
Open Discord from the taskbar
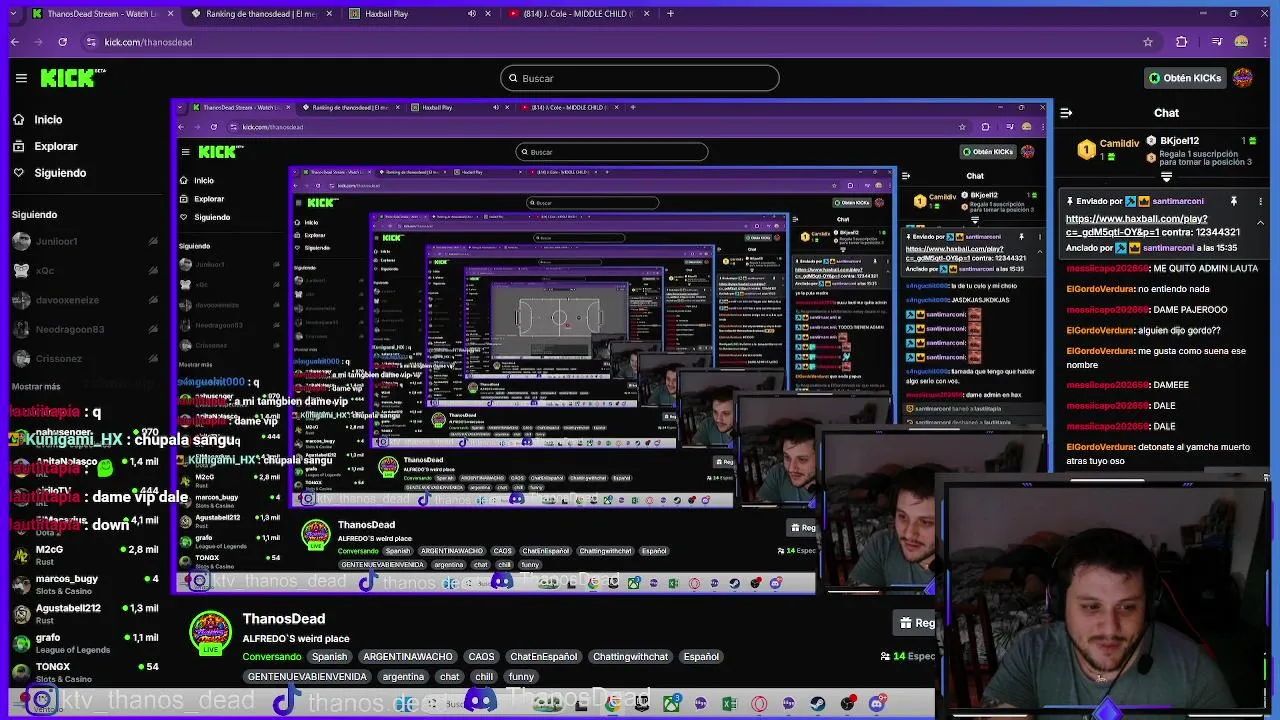click(878, 704)
